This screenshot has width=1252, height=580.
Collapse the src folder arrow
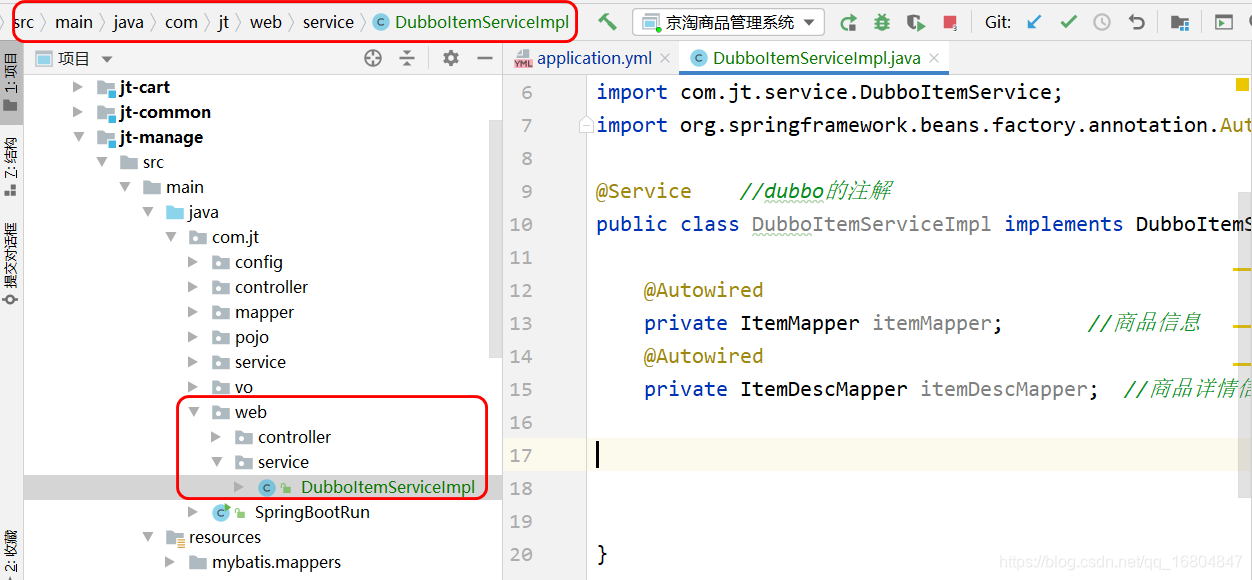[x=101, y=162]
